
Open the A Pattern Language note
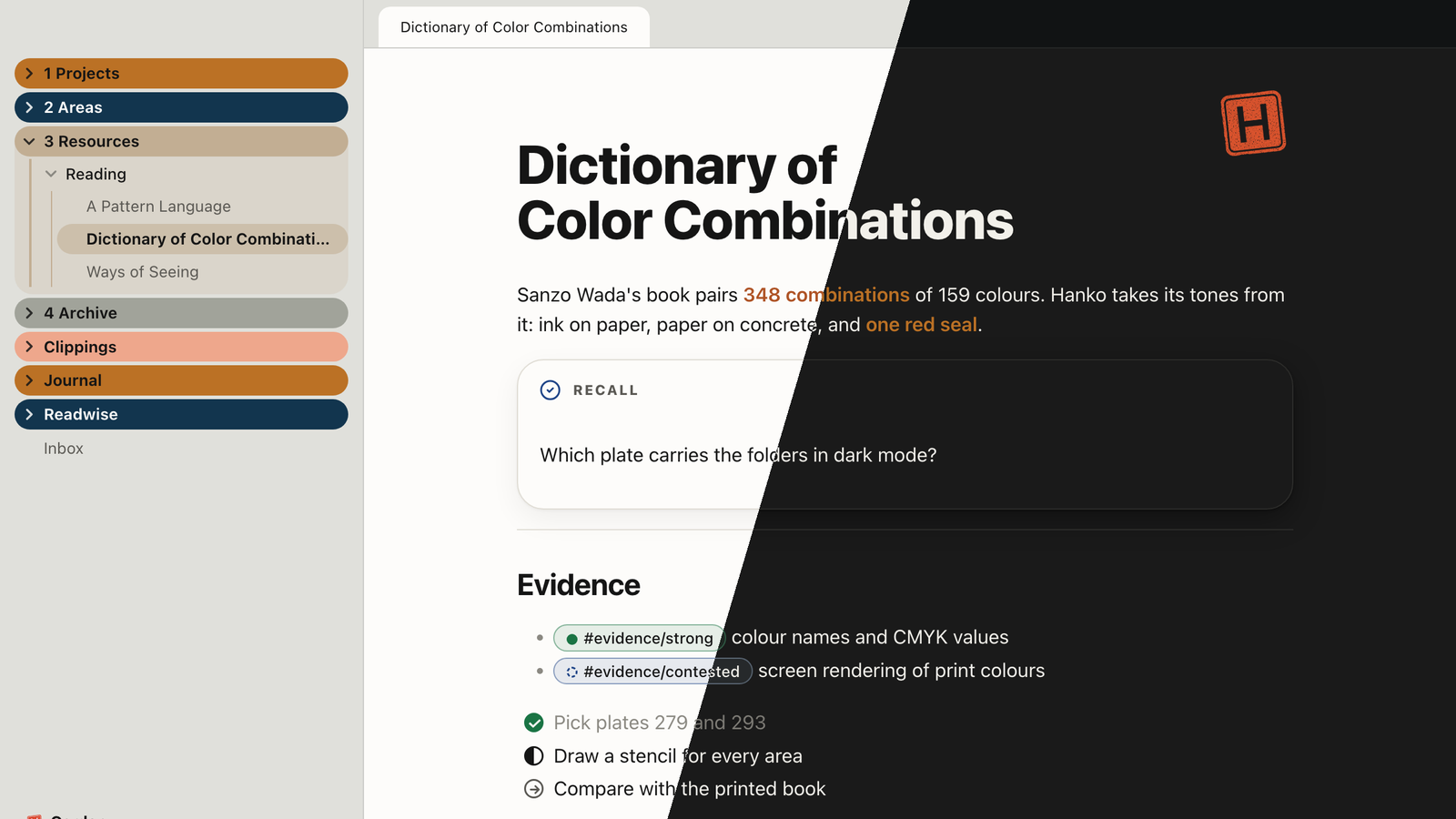coord(158,207)
